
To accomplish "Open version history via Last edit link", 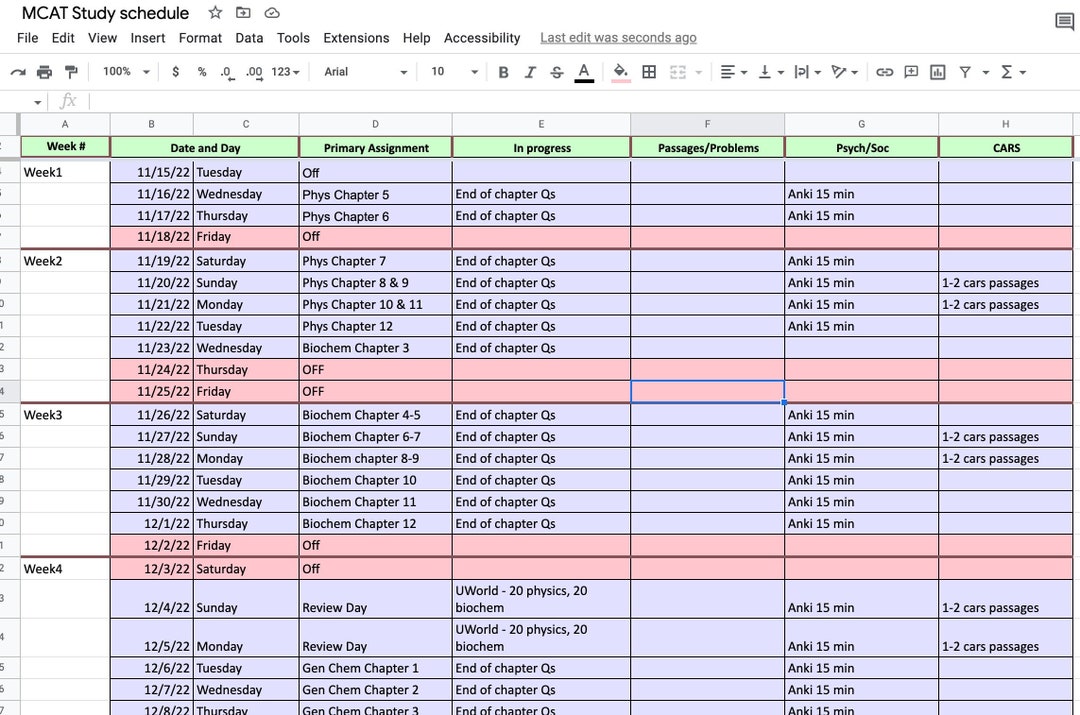I will (618, 37).
